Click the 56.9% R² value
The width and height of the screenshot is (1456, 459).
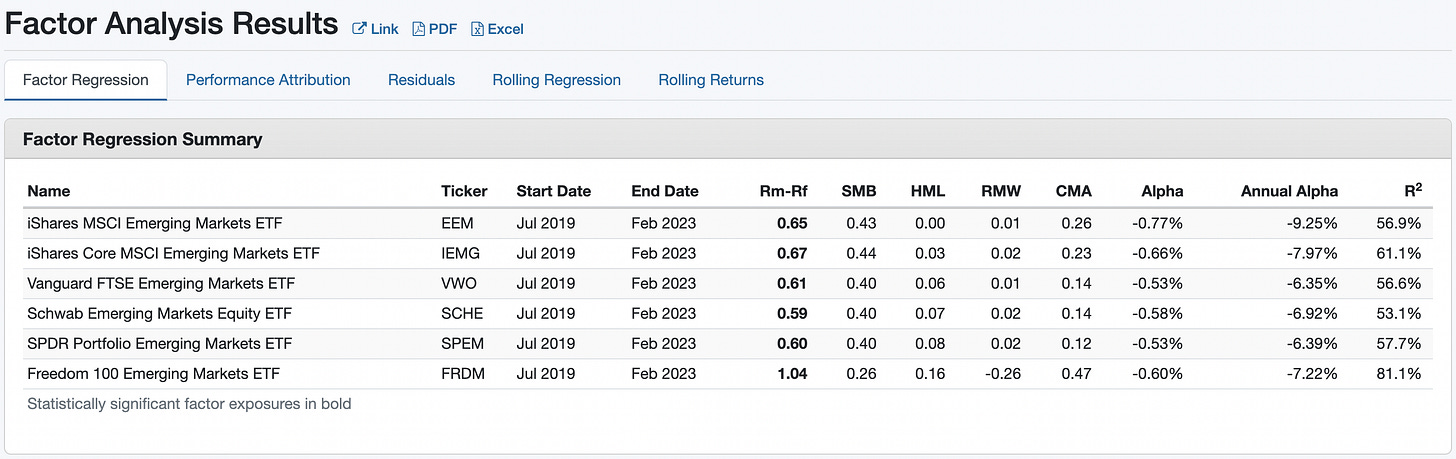coord(1400,223)
